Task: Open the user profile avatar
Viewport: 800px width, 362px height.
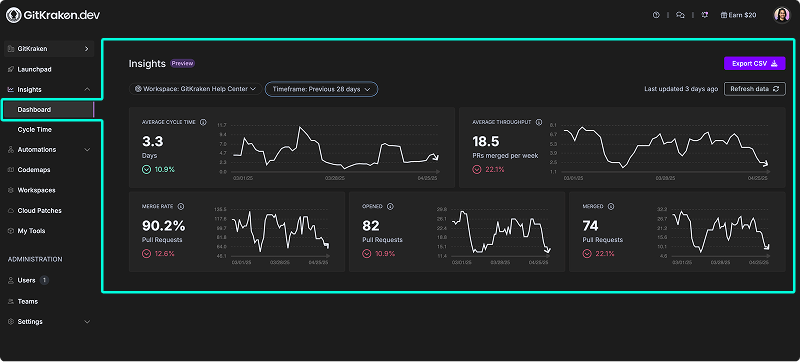Action: point(782,15)
